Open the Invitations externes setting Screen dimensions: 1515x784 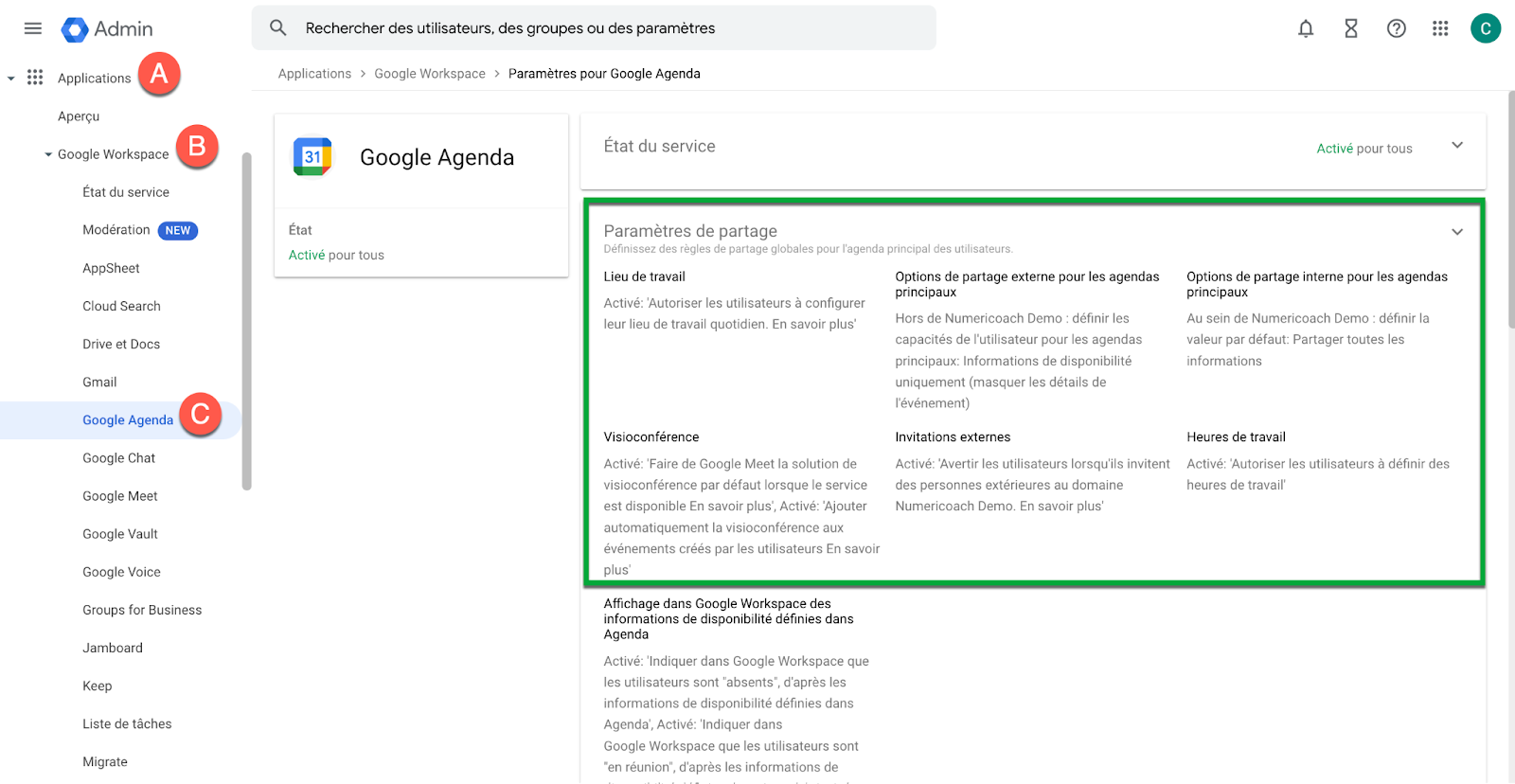point(953,437)
